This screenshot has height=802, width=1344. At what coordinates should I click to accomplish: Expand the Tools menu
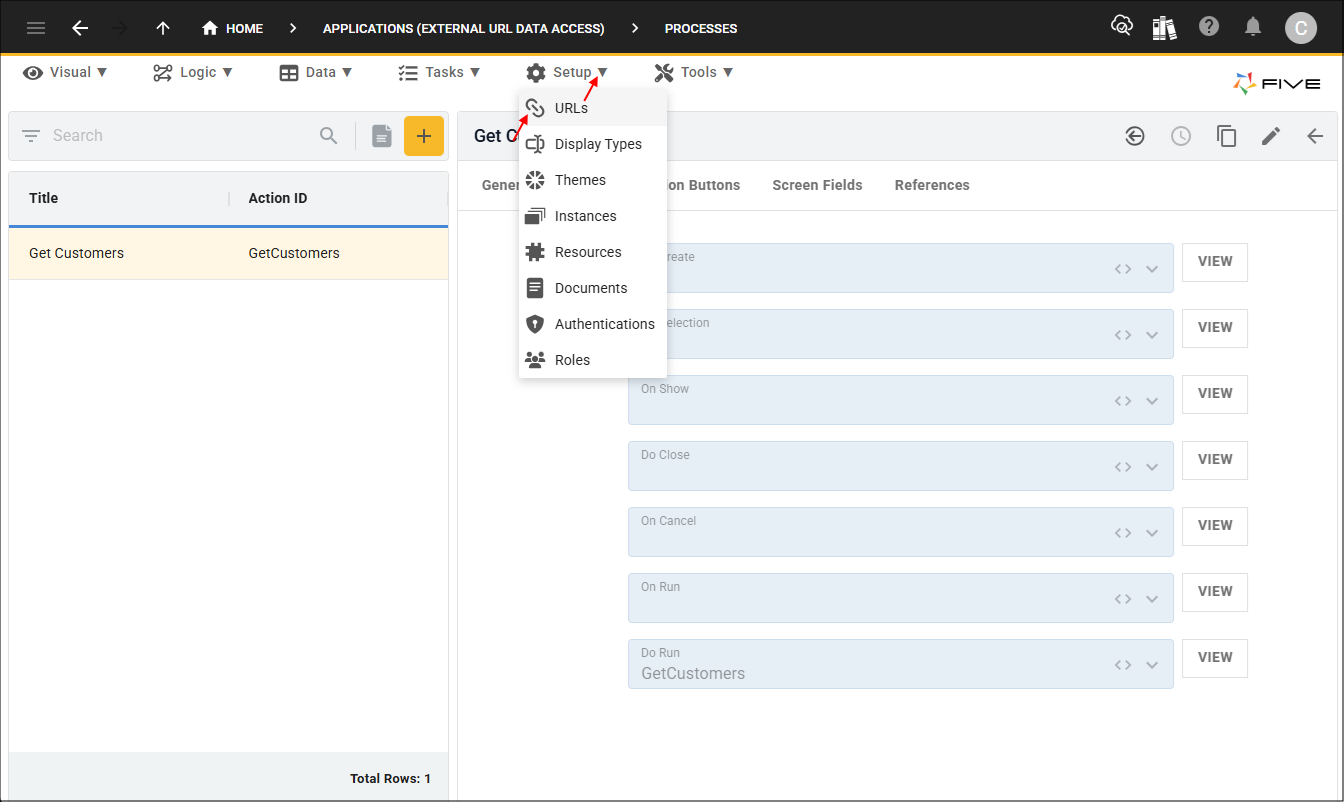coord(694,72)
